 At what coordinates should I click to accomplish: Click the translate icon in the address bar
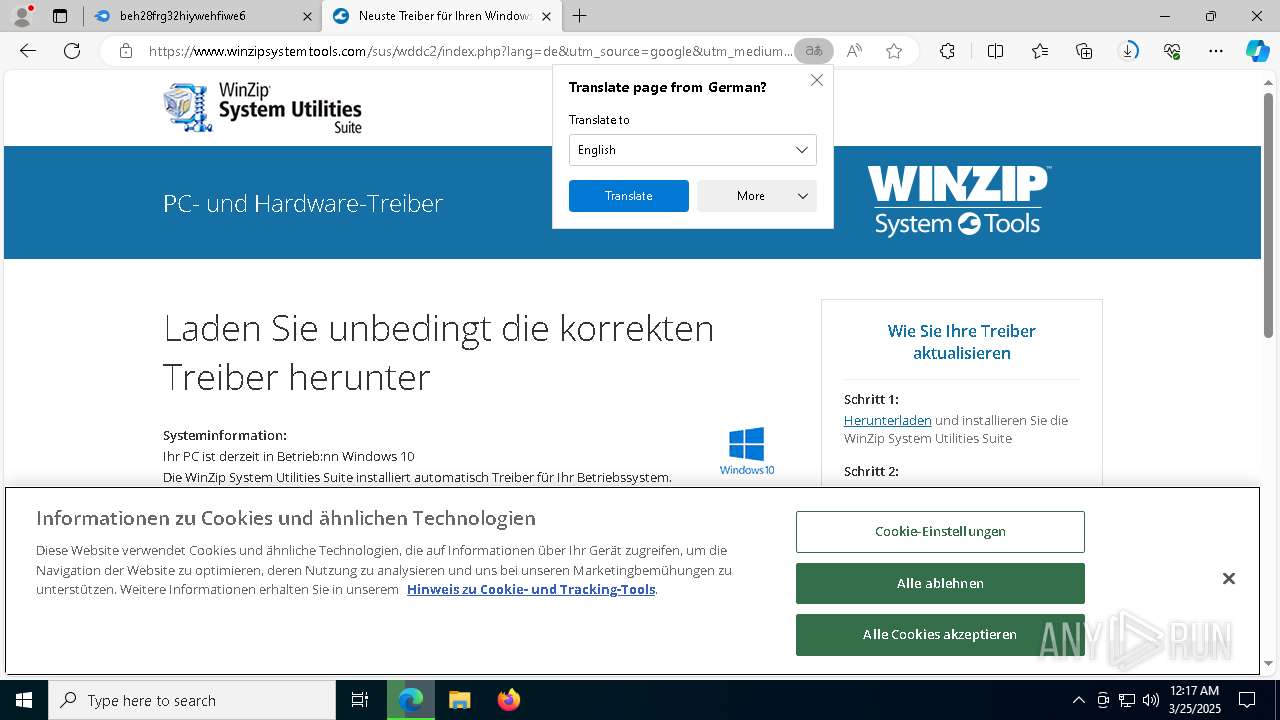click(x=814, y=51)
